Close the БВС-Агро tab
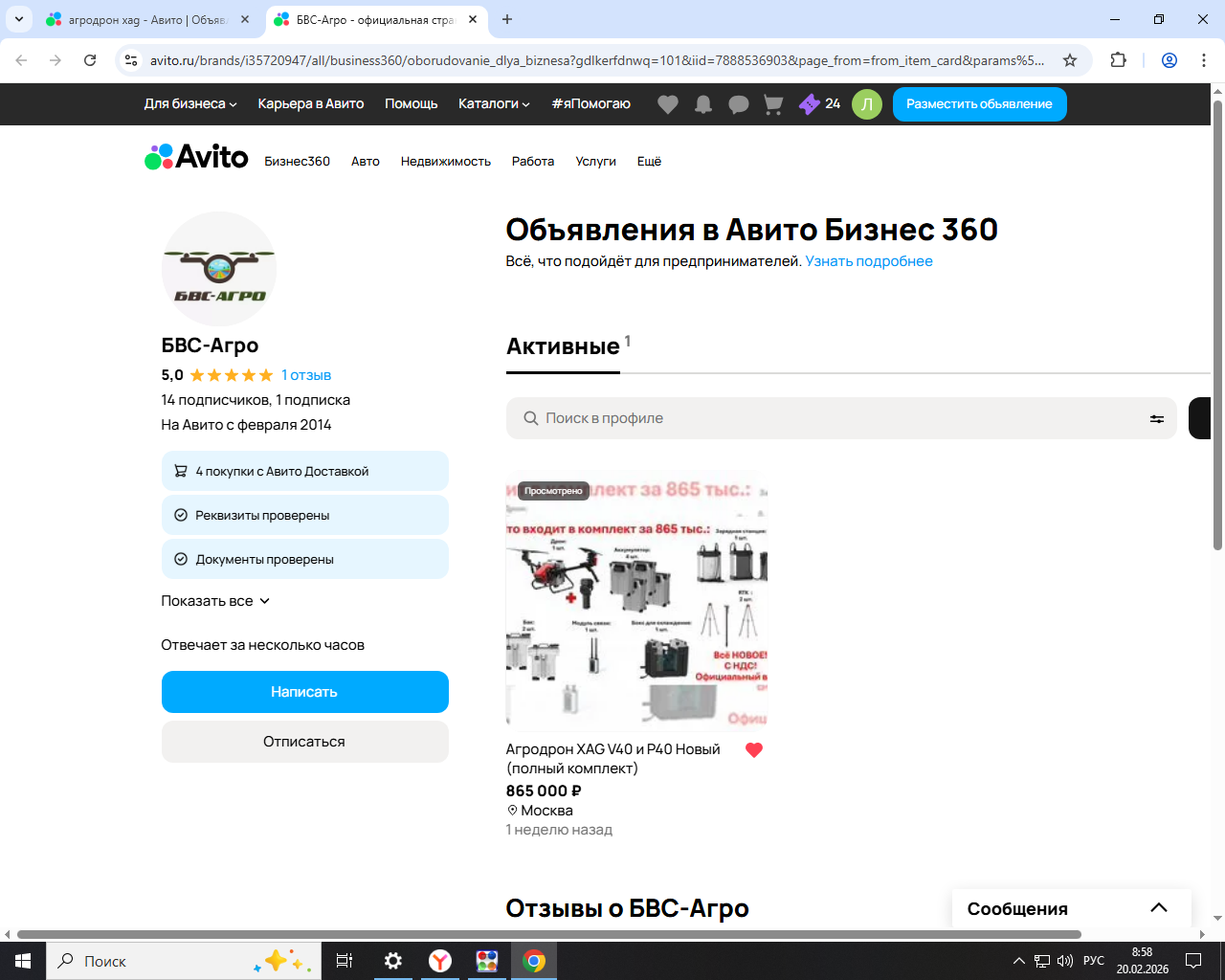The width and height of the screenshot is (1225, 980). 473,19
